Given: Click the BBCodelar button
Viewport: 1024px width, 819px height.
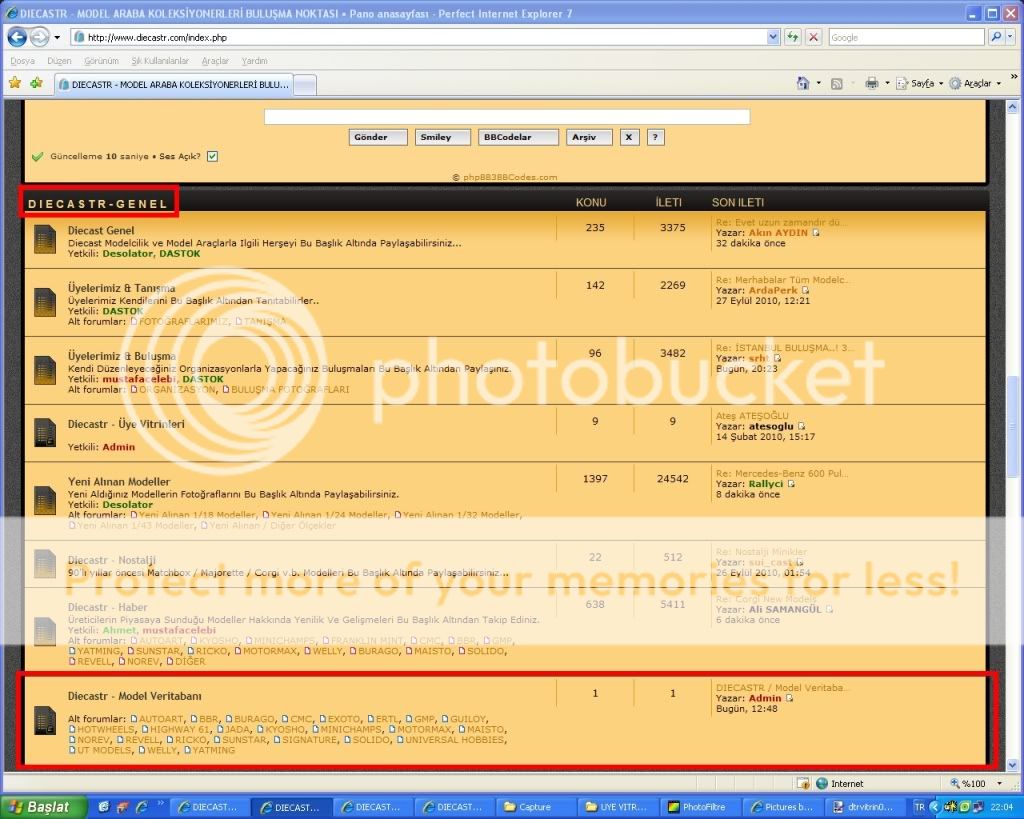Looking at the screenshot, I should (x=518, y=137).
